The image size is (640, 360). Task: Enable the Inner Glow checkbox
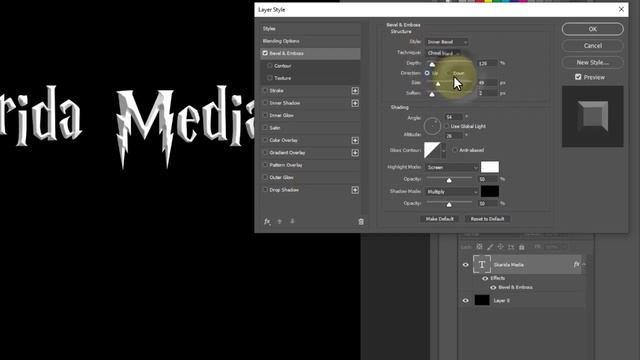pyautogui.click(x=265, y=115)
